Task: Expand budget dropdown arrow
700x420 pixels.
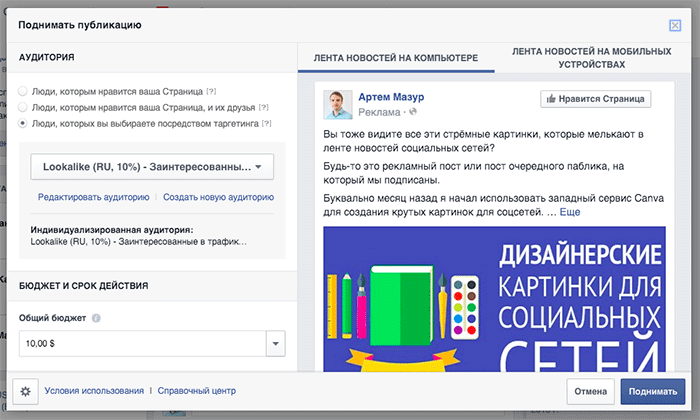Action: point(275,344)
